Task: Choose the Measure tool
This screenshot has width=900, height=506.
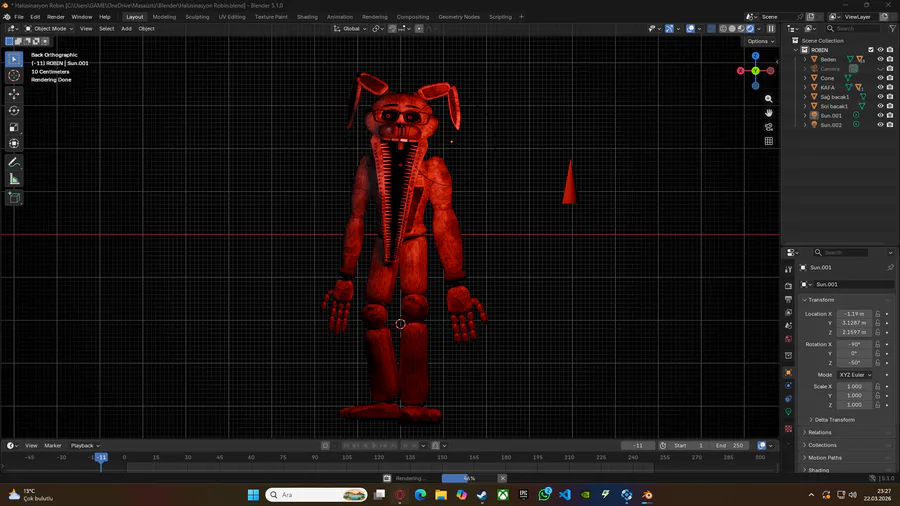Action: click(x=14, y=178)
